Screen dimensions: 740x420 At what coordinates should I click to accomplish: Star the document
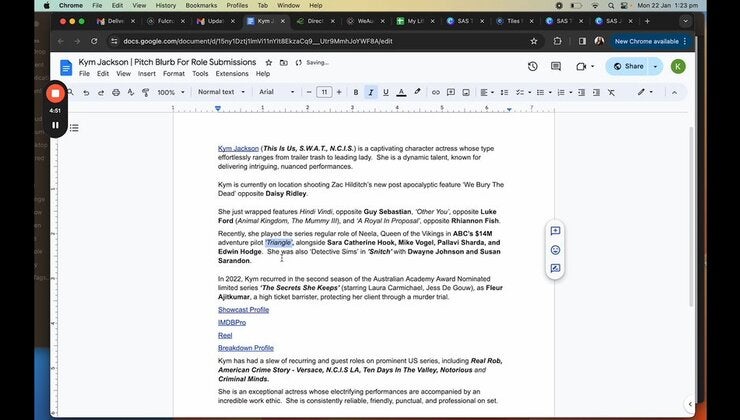pyautogui.click(x=269, y=62)
